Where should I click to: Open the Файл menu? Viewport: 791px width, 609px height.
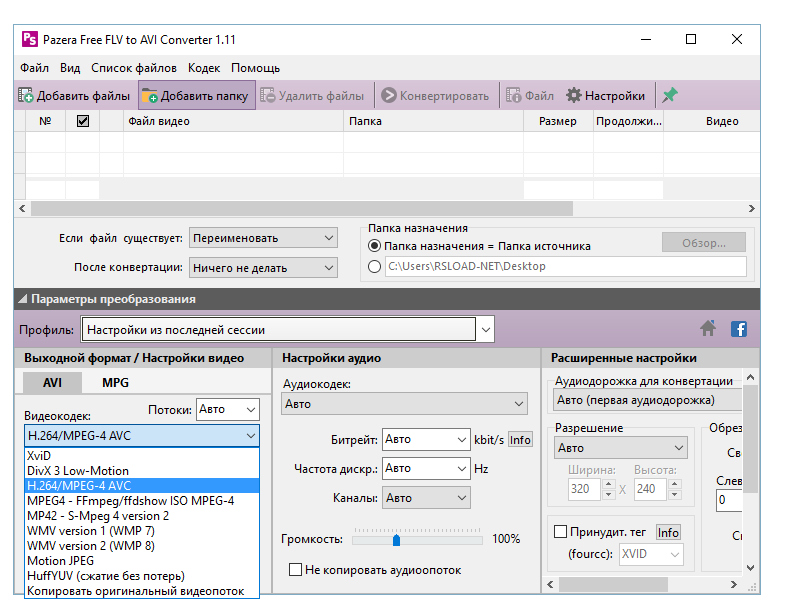coord(34,68)
